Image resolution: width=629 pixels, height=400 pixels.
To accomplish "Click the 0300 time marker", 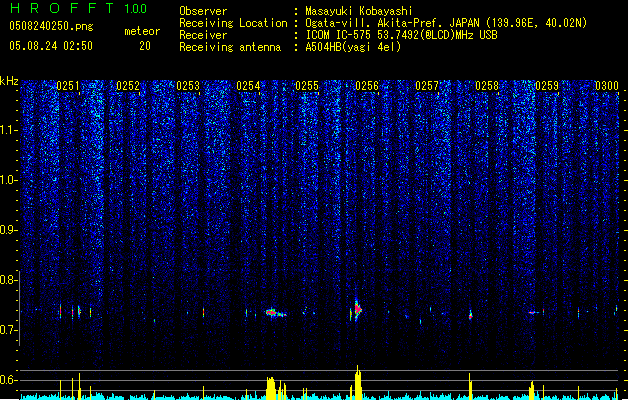I will tap(607, 86).
